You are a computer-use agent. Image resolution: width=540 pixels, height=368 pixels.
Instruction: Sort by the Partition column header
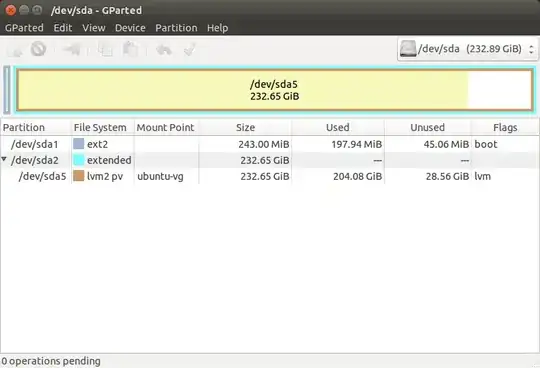coord(36,127)
